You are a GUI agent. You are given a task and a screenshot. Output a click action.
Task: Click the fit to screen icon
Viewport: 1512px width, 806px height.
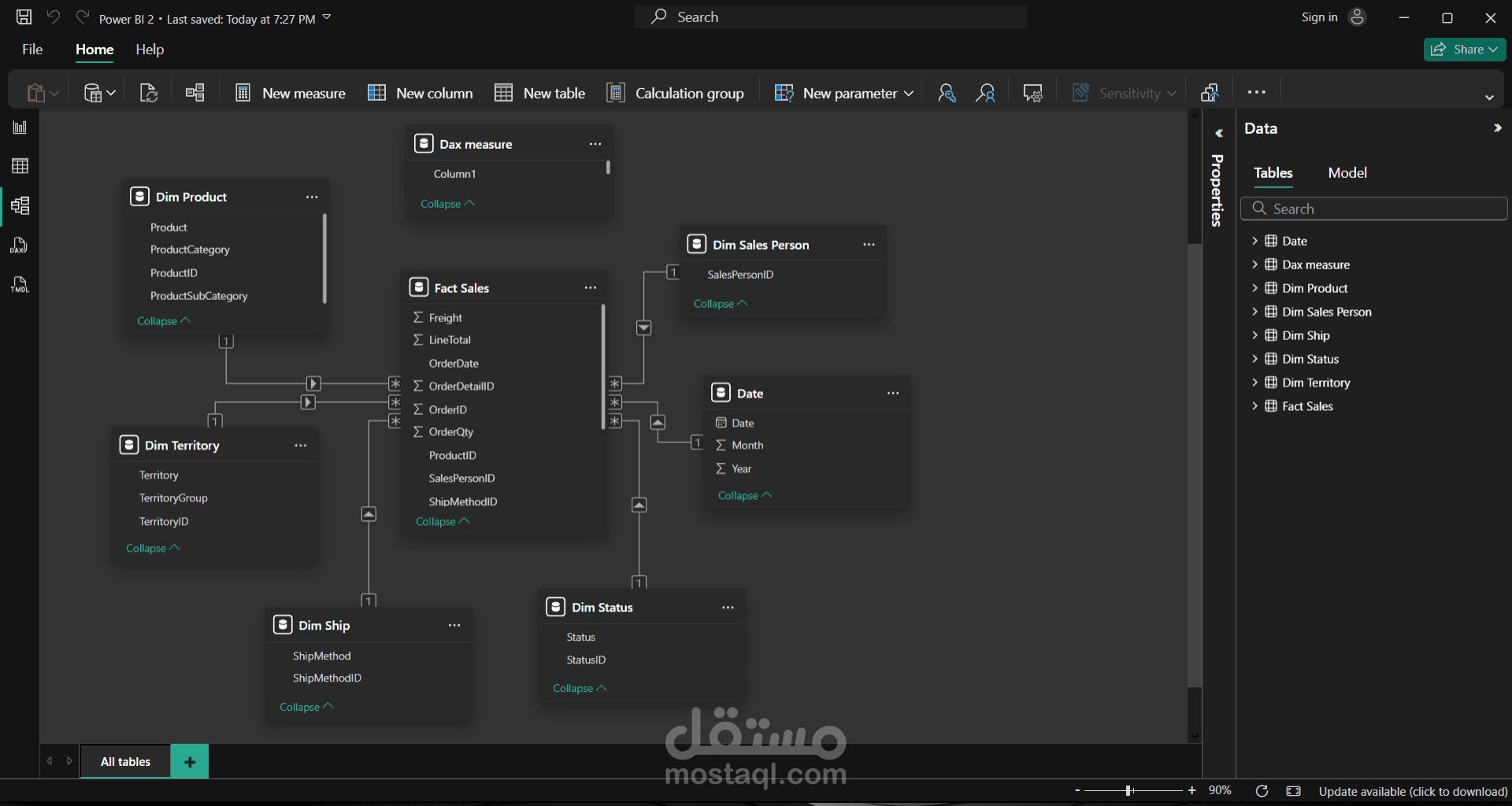(1294, 791)
